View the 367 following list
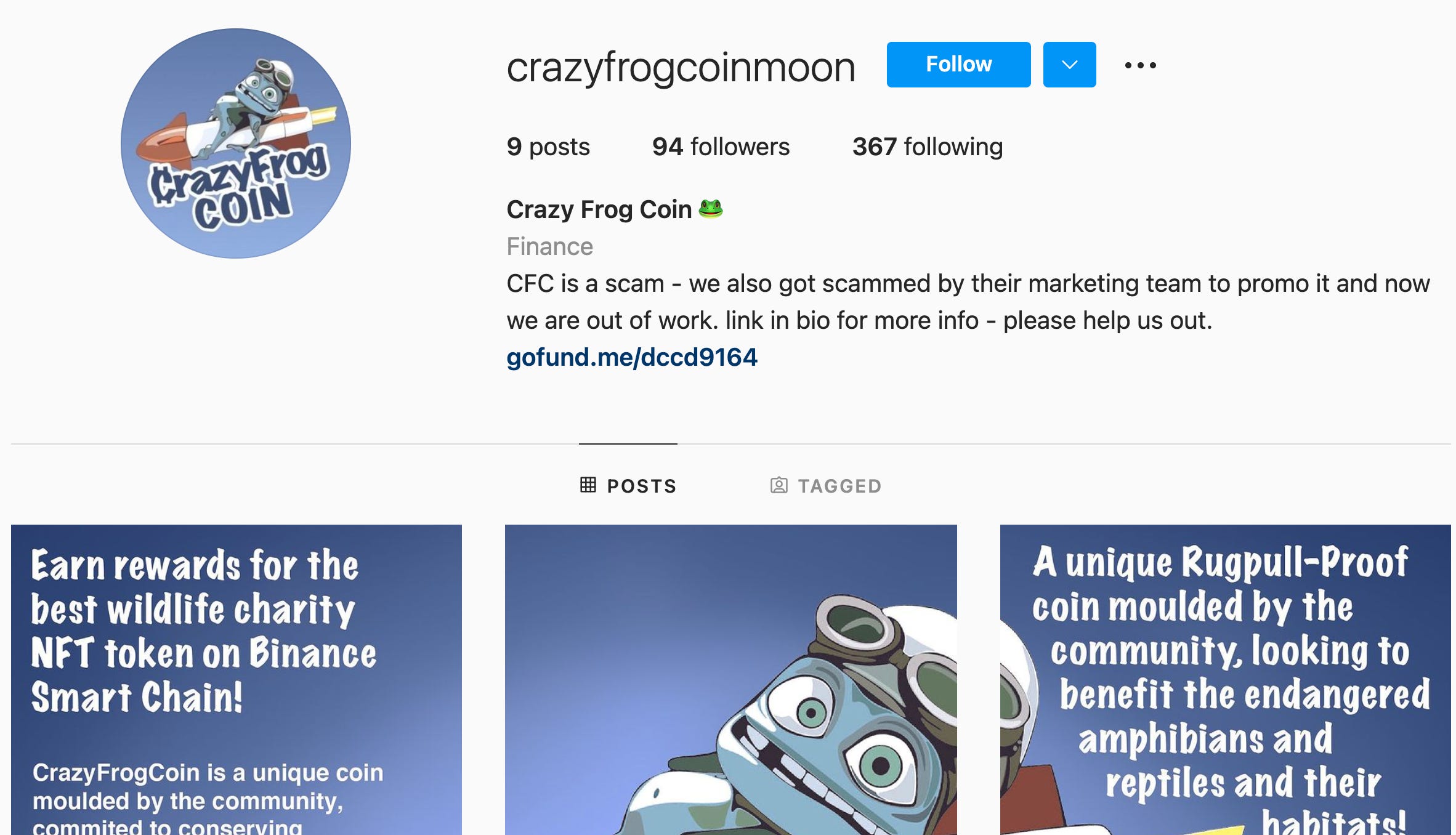The height and width of the screenshot is (835, 1456). [x=928, y=147]
